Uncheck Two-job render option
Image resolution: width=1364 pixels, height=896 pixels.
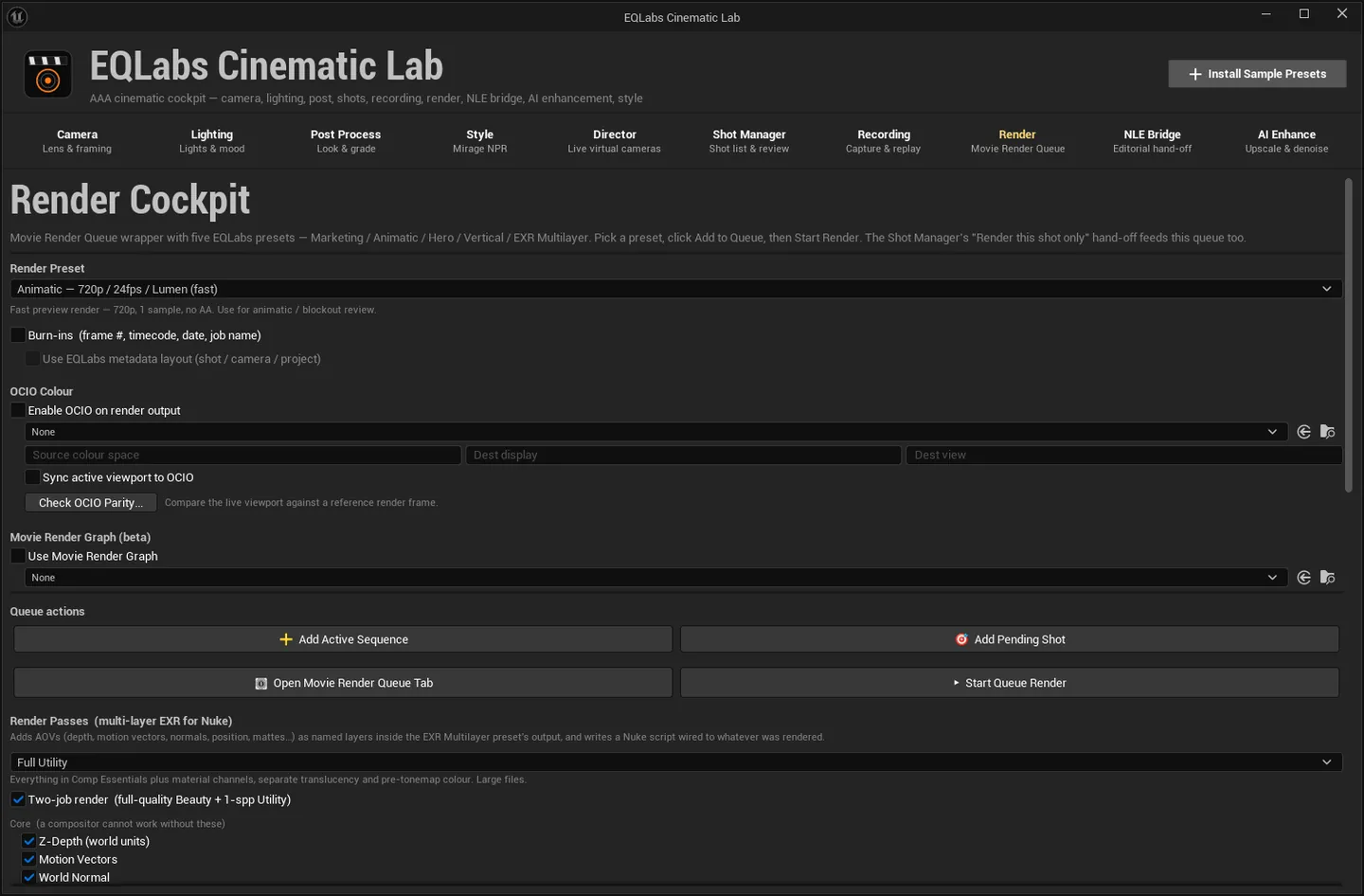18,799
